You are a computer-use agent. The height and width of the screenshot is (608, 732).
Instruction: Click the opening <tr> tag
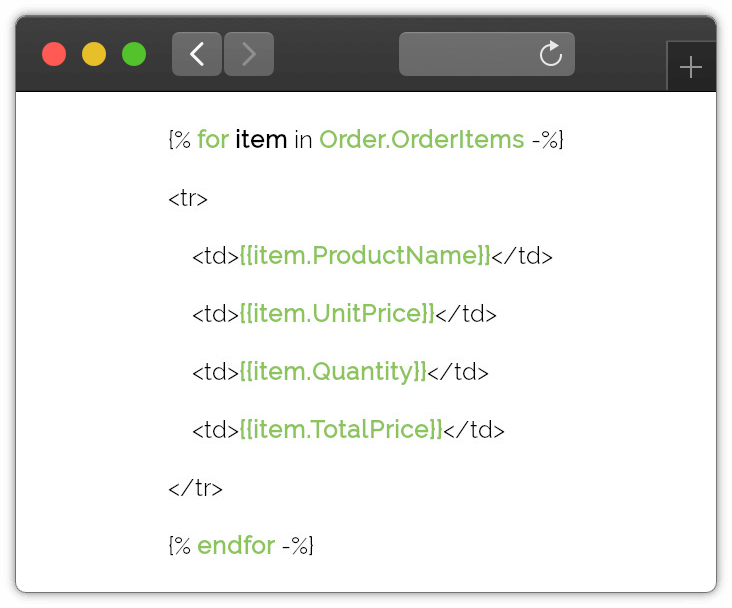pyautogui.click(x=188, y=198)
